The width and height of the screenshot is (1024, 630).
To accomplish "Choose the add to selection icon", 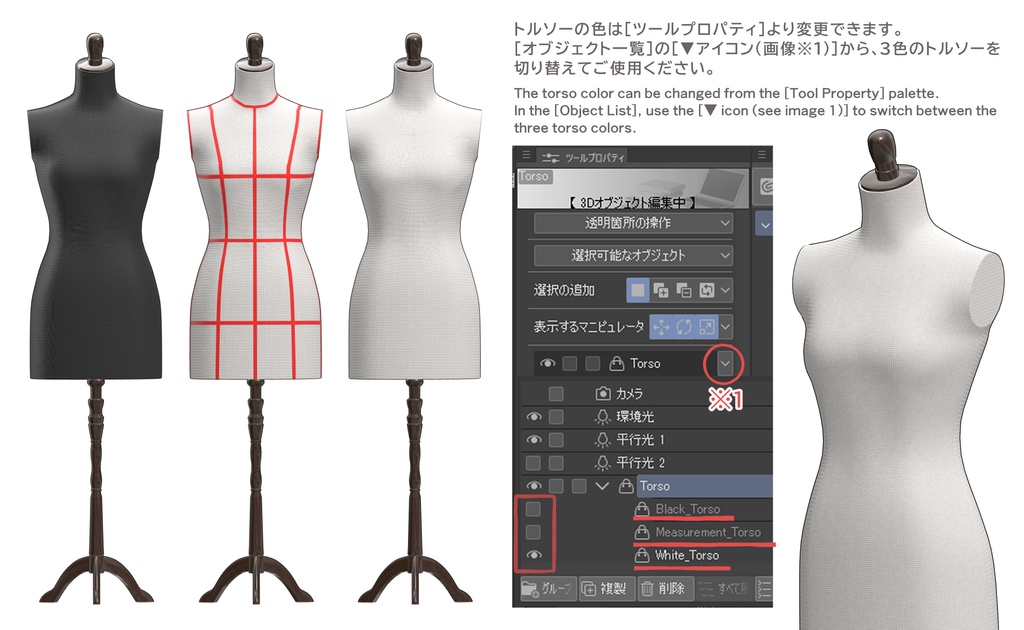I will (x=661, y=290).
